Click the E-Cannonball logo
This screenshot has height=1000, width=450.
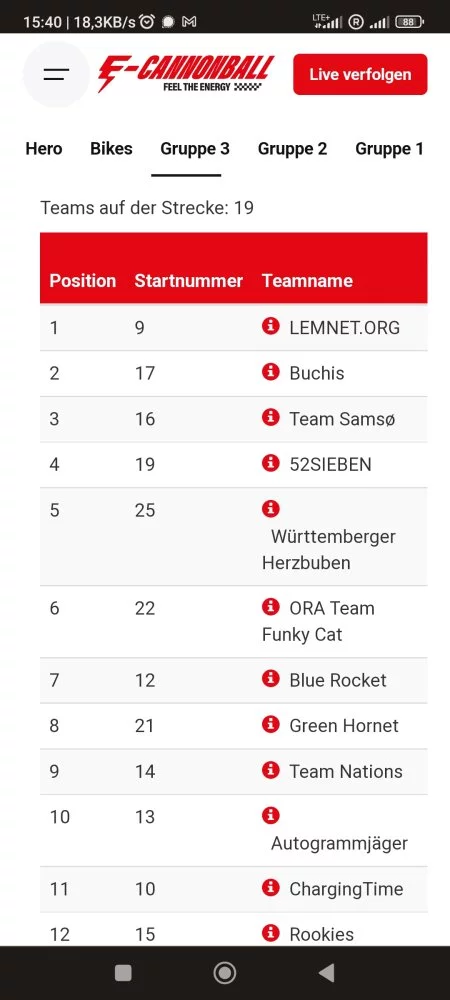coord(186,74)
